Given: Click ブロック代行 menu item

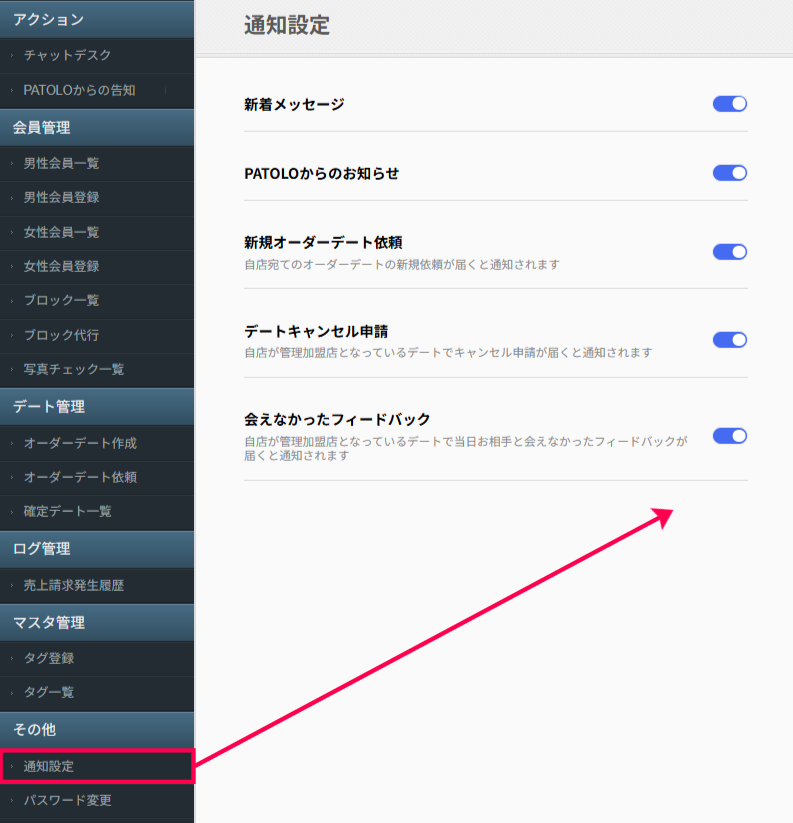Looking at the screenshot, I should coord(61,335).
